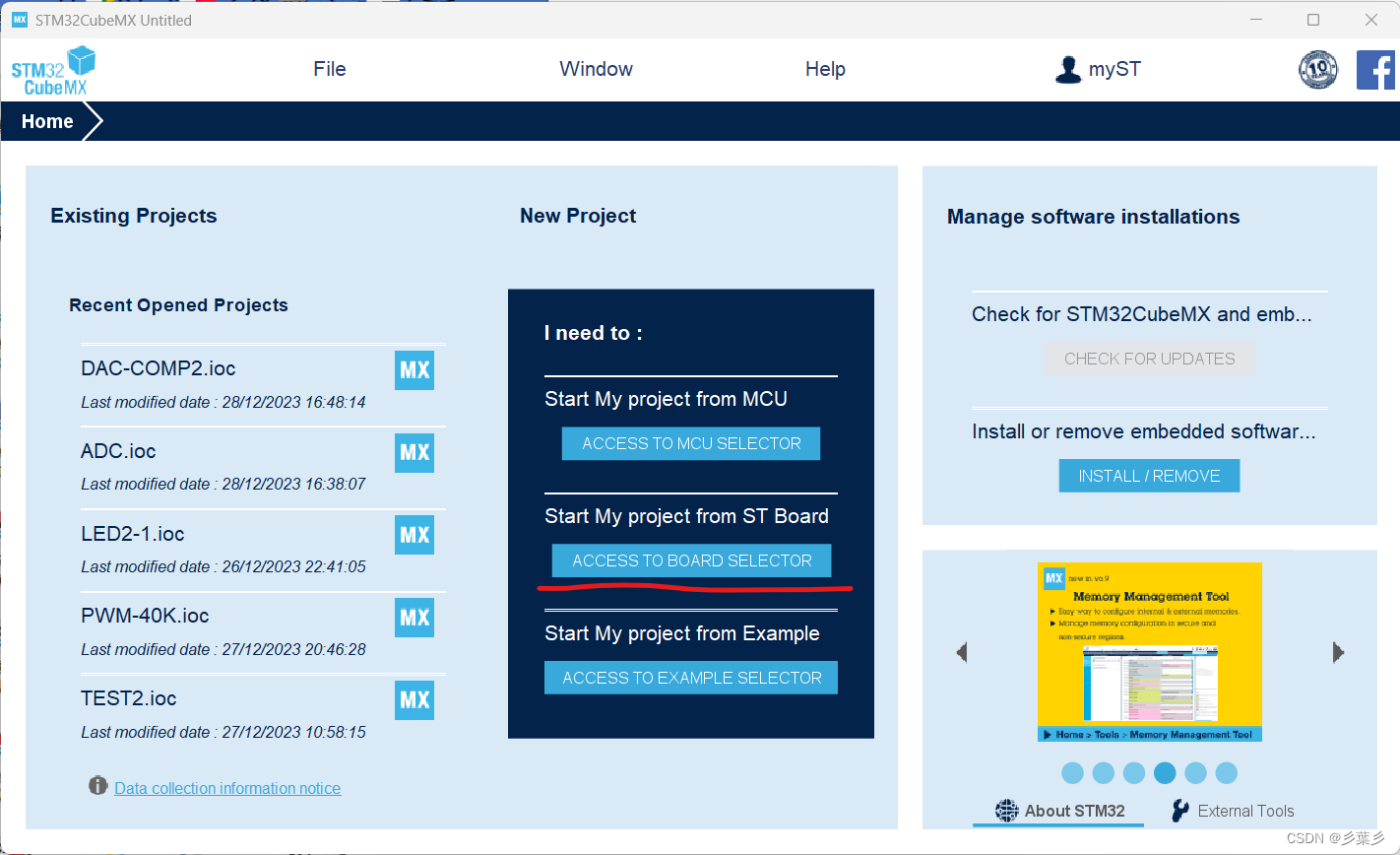Switch to the External Tools tab
Screen dimensions: 1400x855
[x=1233, y=811]
